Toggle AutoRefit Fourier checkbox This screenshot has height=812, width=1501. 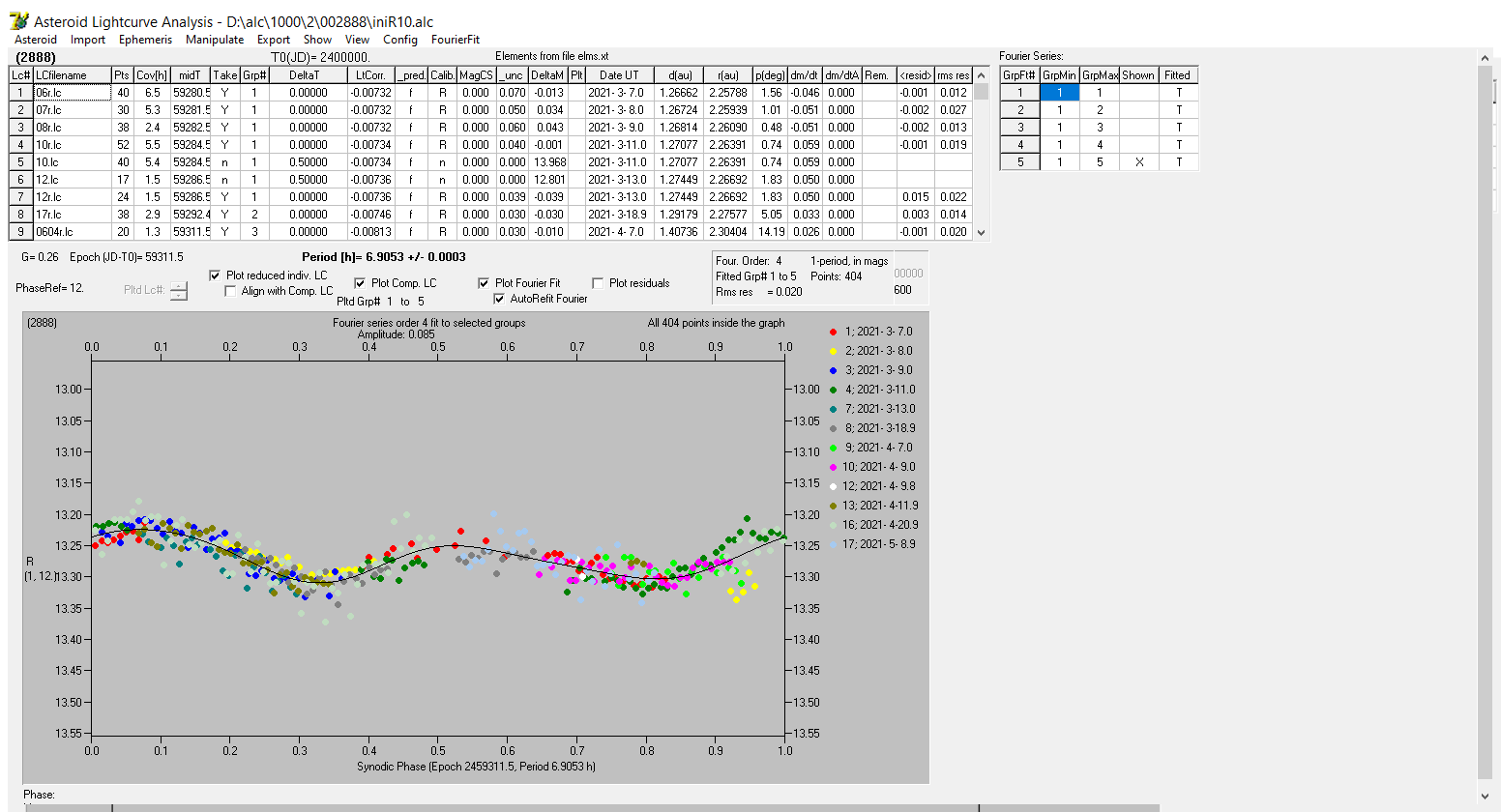pyautogui.click(x=499, y=299)
